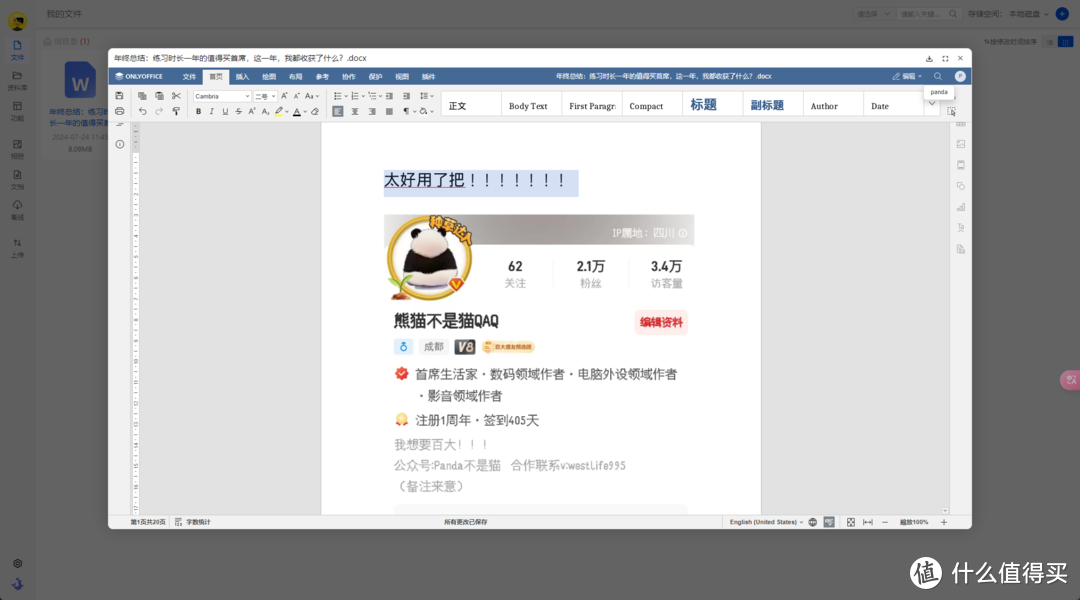
Task: Apply italic formatting
Action: click(x=211, y=111)
